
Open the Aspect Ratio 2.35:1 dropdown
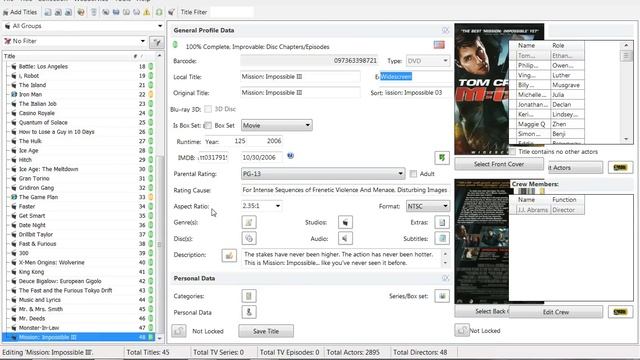tap(261, 206)
